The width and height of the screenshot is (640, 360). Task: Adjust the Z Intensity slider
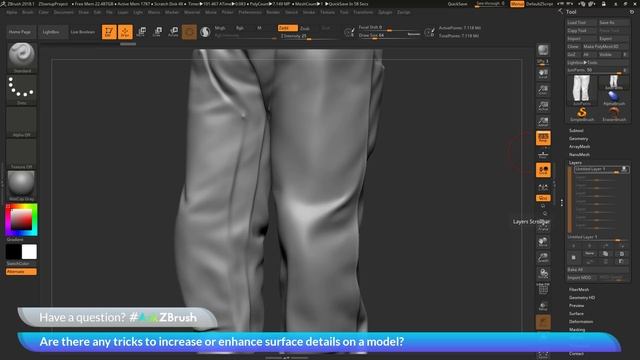(x=309, y=36)
